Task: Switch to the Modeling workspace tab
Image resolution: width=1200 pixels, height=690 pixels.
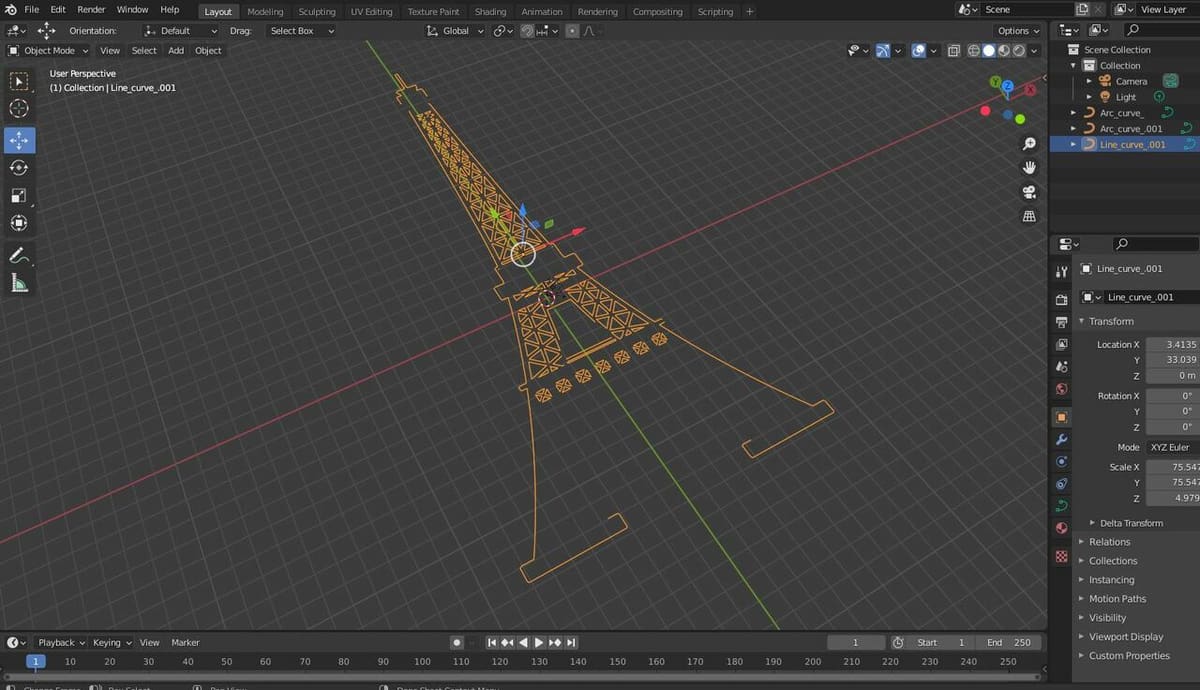Action: click(265, 11)
